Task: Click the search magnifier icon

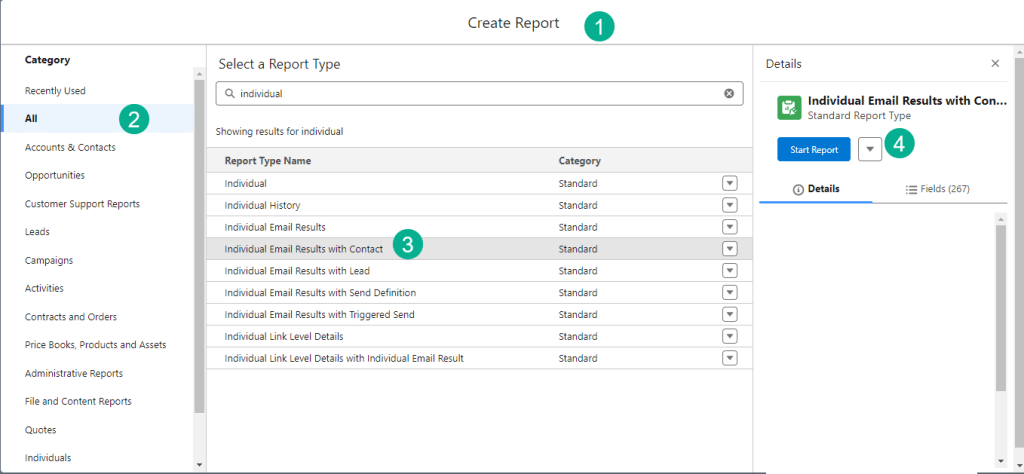Action: [230, 94]
